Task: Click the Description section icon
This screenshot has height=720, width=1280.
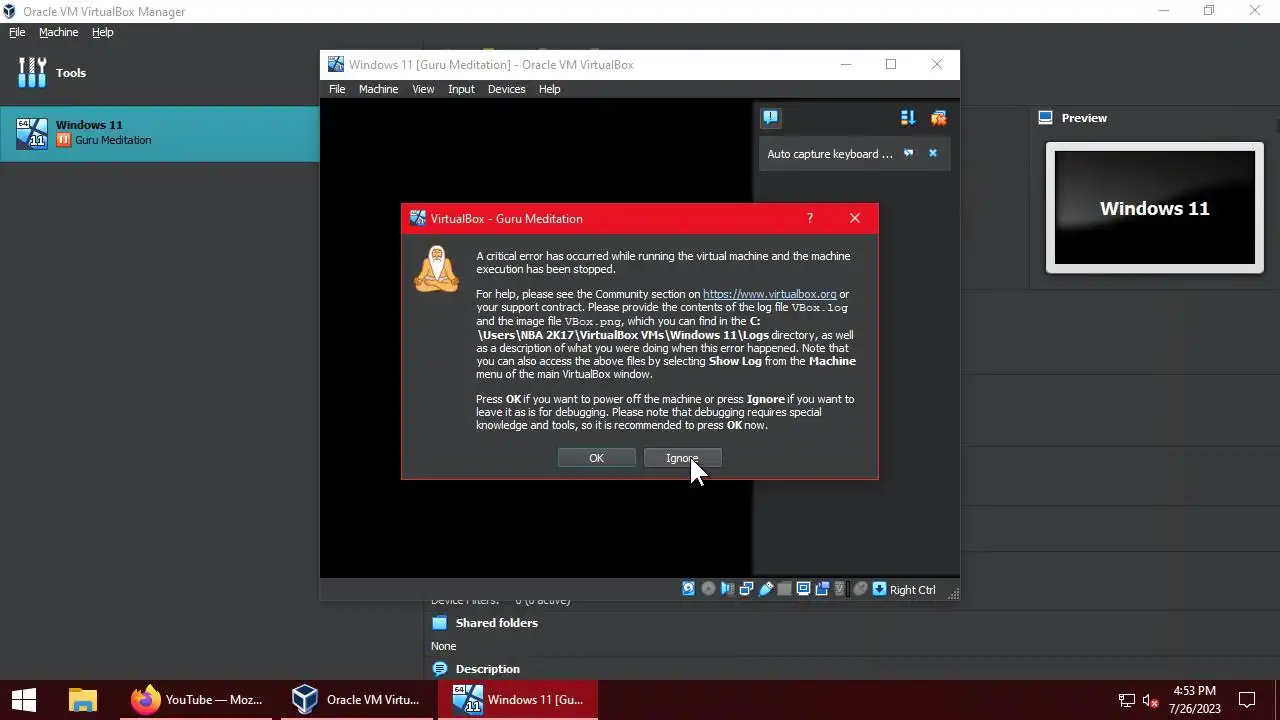Action: (x=439, y=668)
